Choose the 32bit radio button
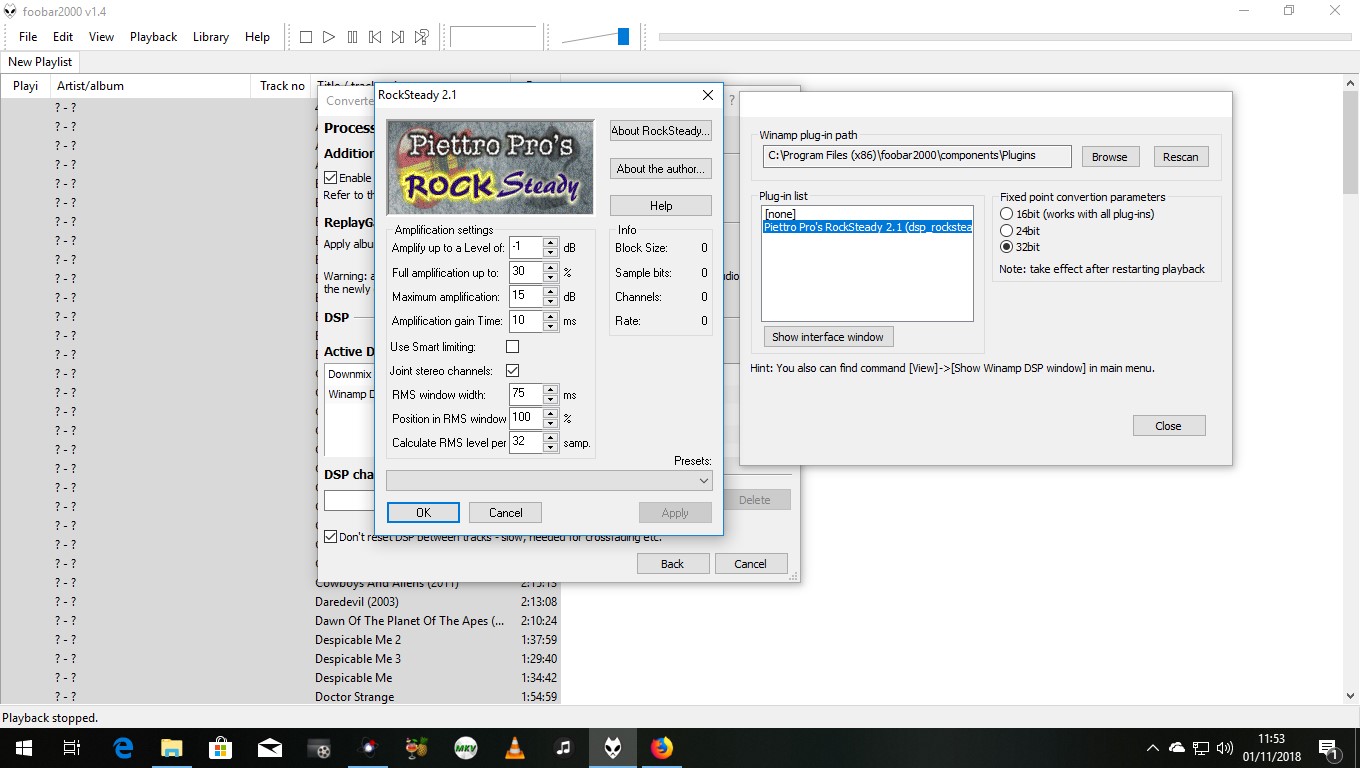Screen dimensions: 1360x768 point(1007,247)
